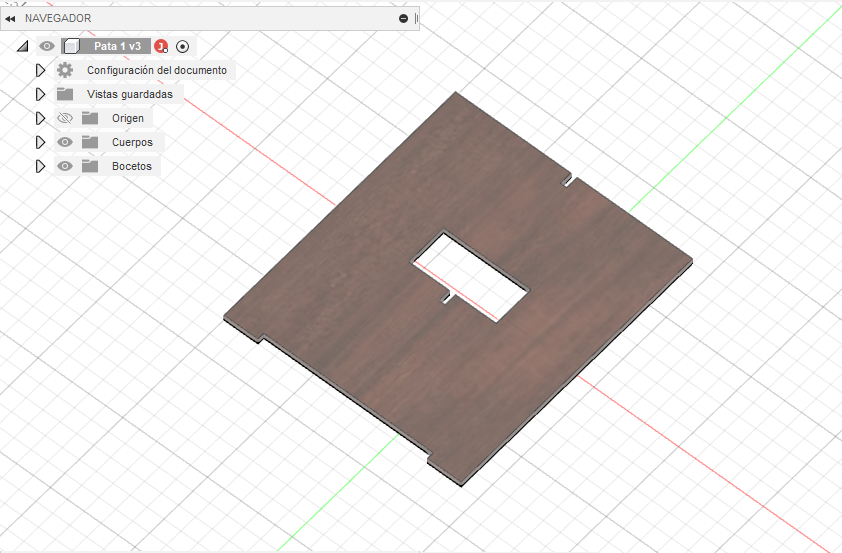Select the Pata 1 v3 component icon

(x=71, y=47)
